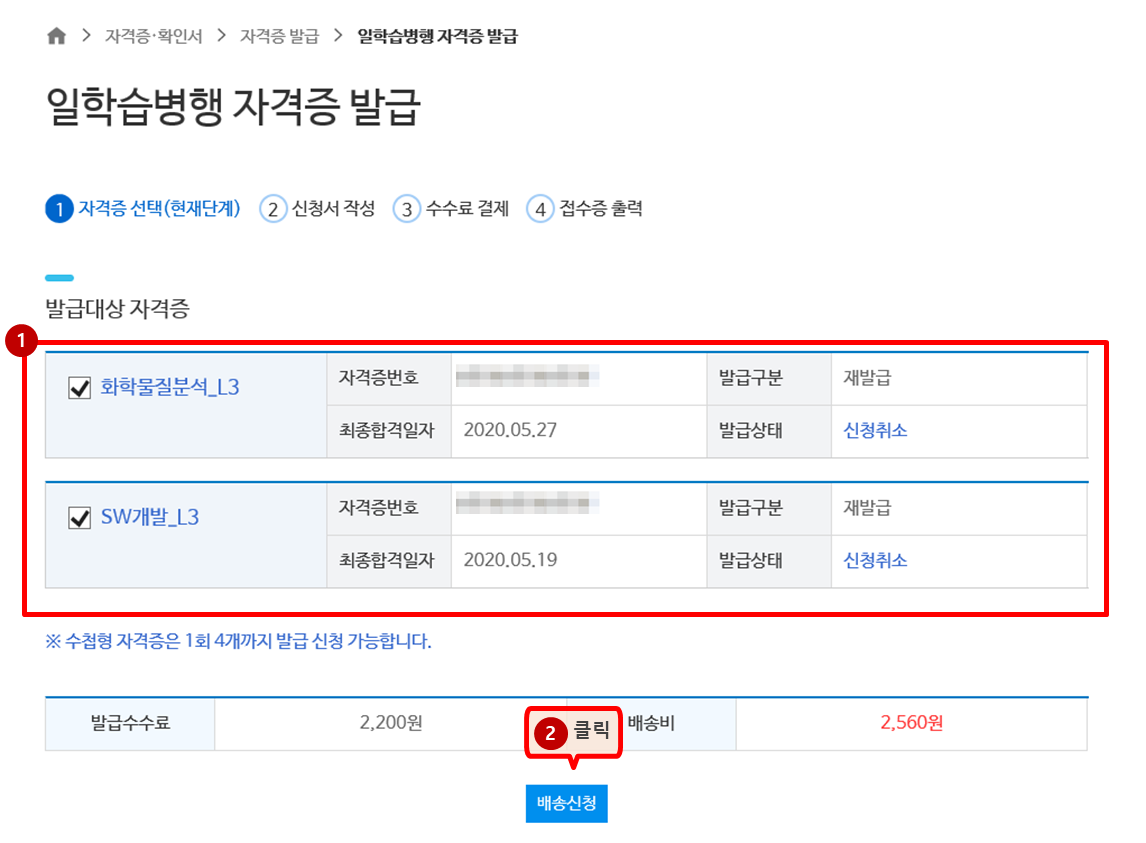The height and width of the screenshot is (843, 1146).
Task: Click 최종합격일자 label in 화학물질분석_L3 row
Action: (387, 431)
